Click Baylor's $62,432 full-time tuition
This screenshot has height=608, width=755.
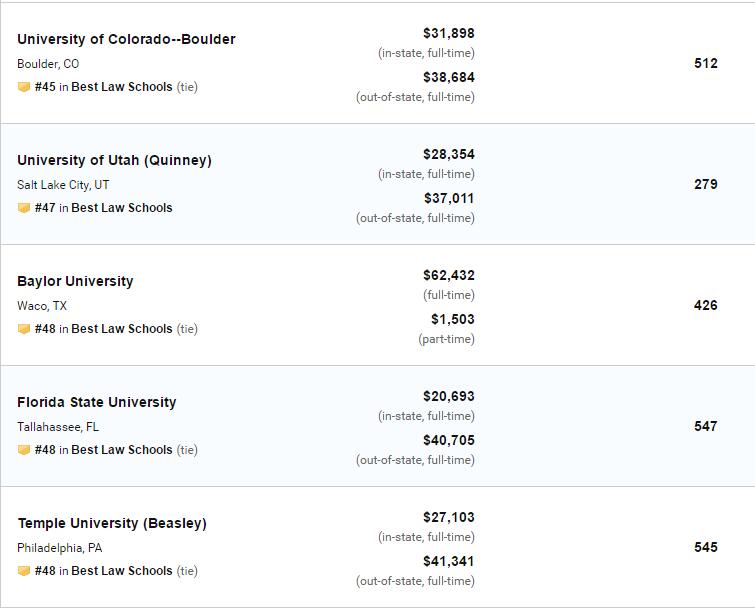pyautogui.click(x=448, y=275)
